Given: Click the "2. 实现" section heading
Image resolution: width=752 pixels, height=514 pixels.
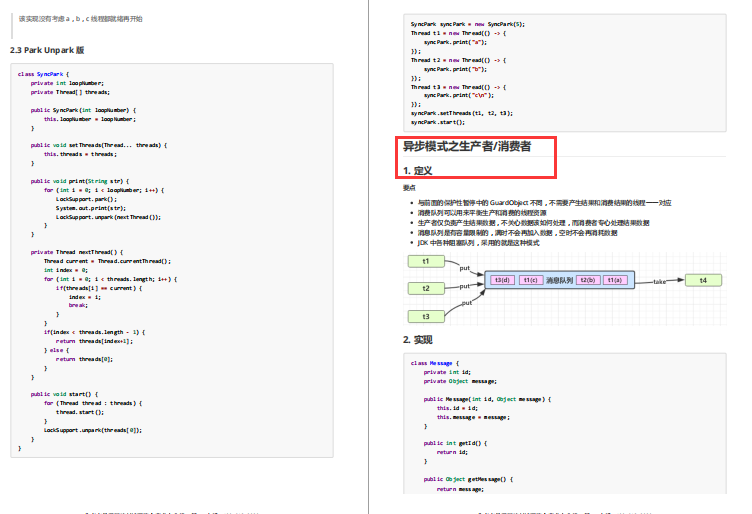Looking at the screenshot, I should click(x=417, y=340).
